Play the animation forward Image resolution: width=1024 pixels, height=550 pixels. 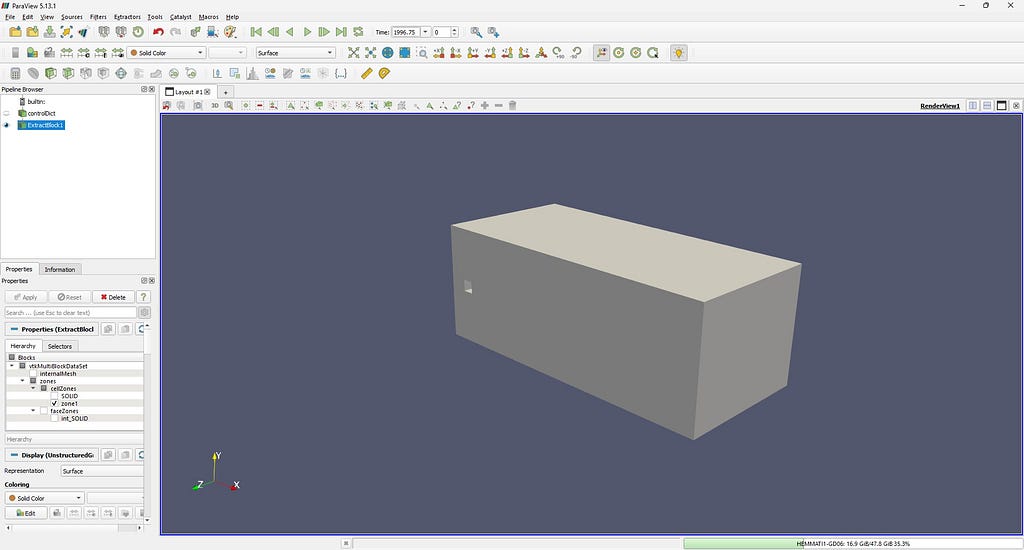click(x=307, y=32)
